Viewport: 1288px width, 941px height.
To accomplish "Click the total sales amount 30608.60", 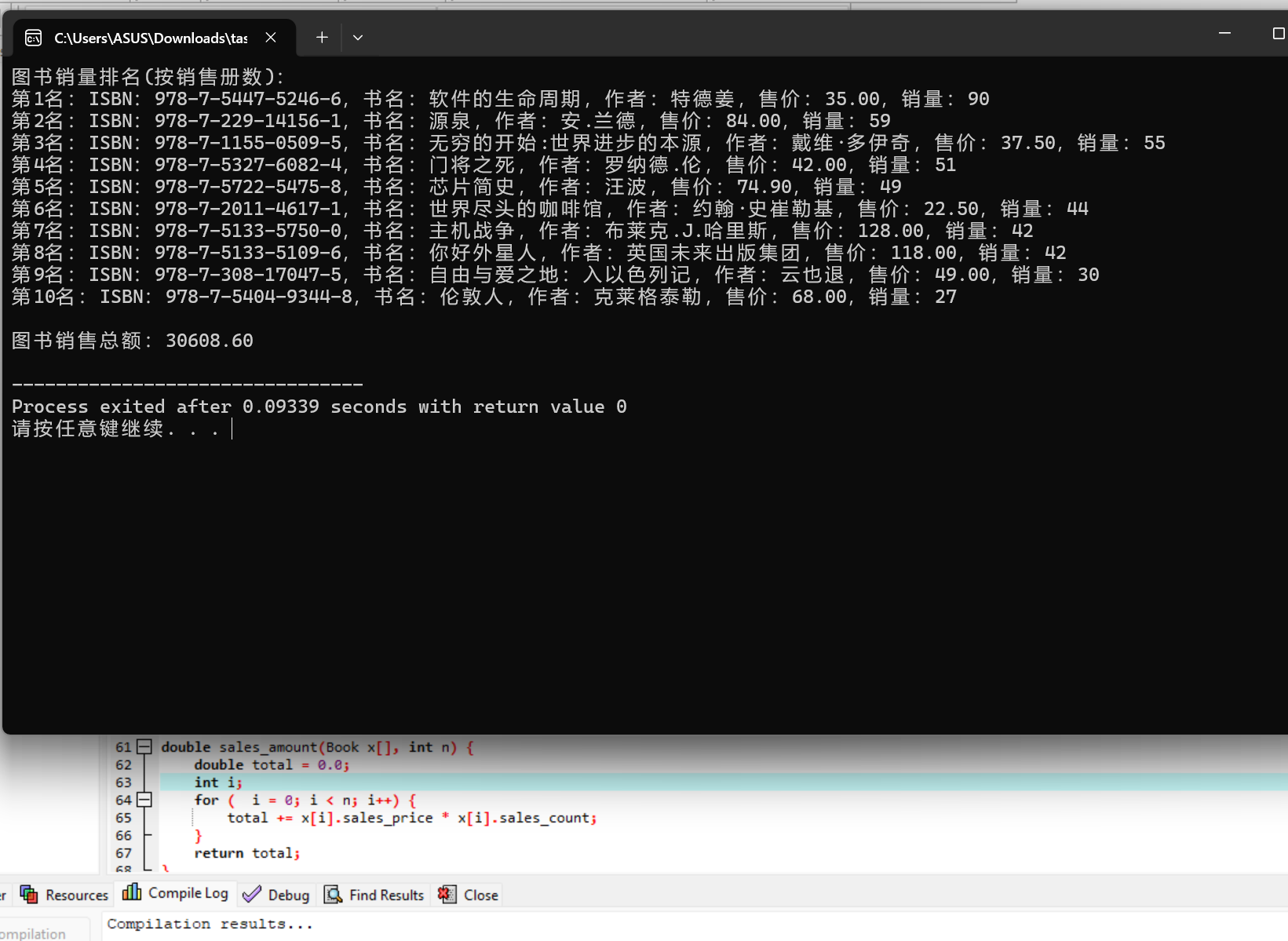I will click(210, 341).
